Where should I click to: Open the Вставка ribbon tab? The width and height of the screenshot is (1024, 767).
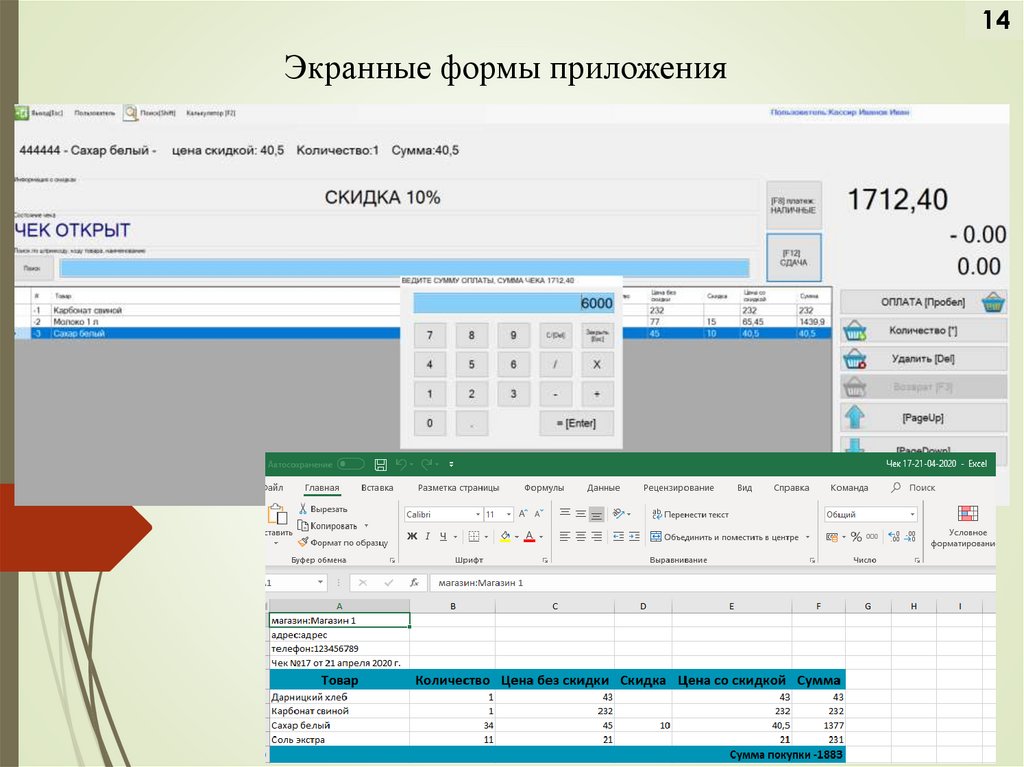click(x=377, y=487)
